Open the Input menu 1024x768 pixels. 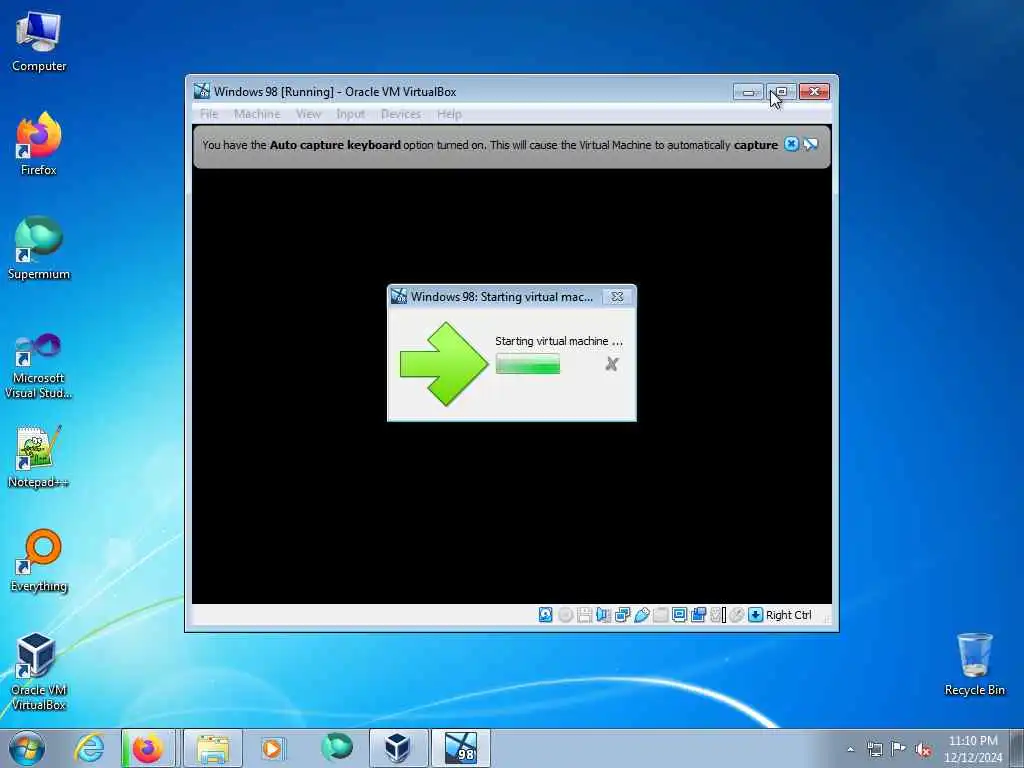tap(351, 114)
